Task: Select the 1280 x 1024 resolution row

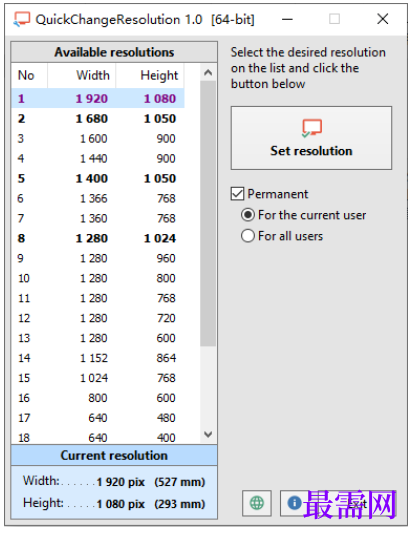Action: [x=98, y=238]
